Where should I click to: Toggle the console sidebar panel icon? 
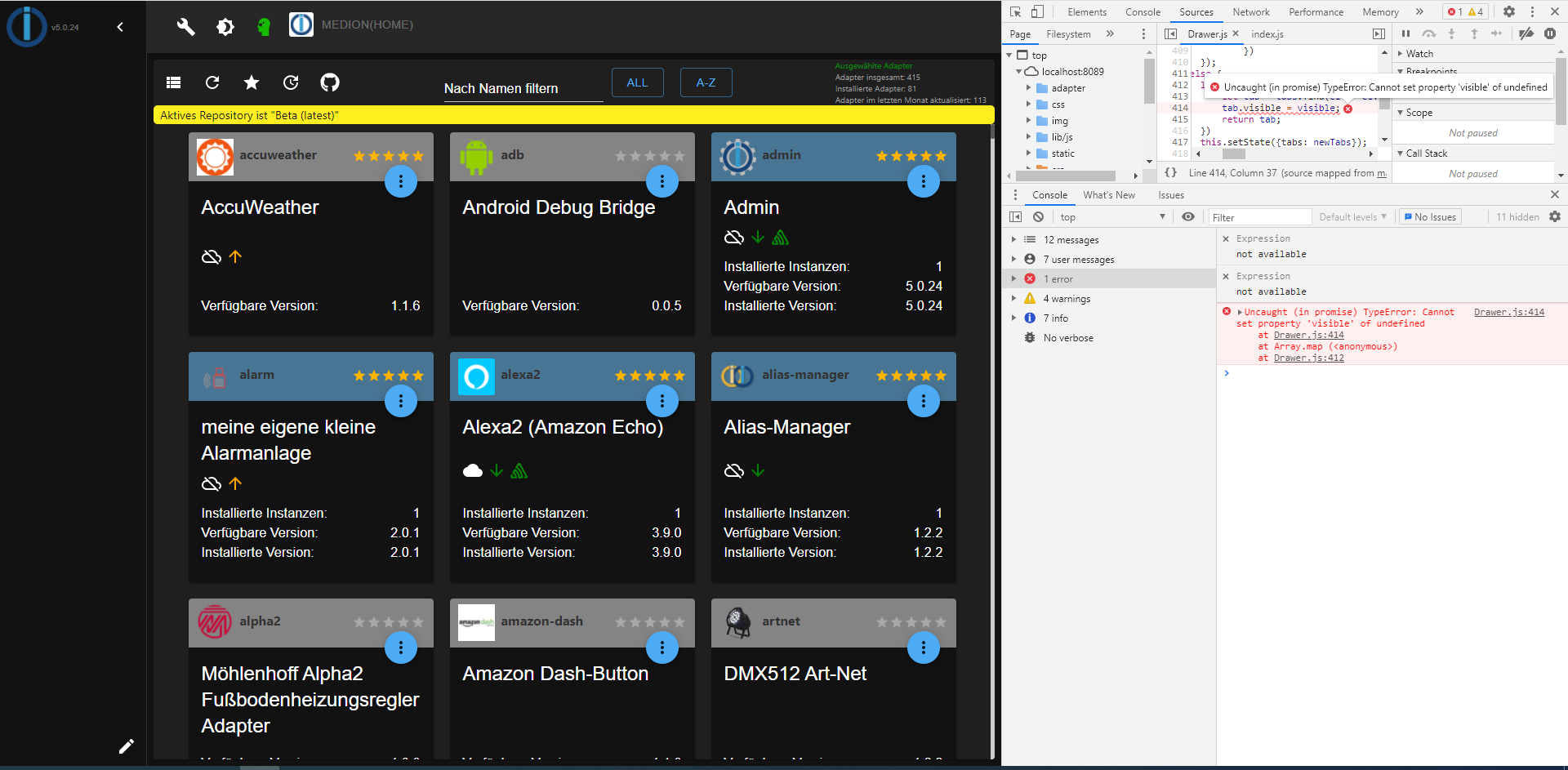click(1015, 216)
